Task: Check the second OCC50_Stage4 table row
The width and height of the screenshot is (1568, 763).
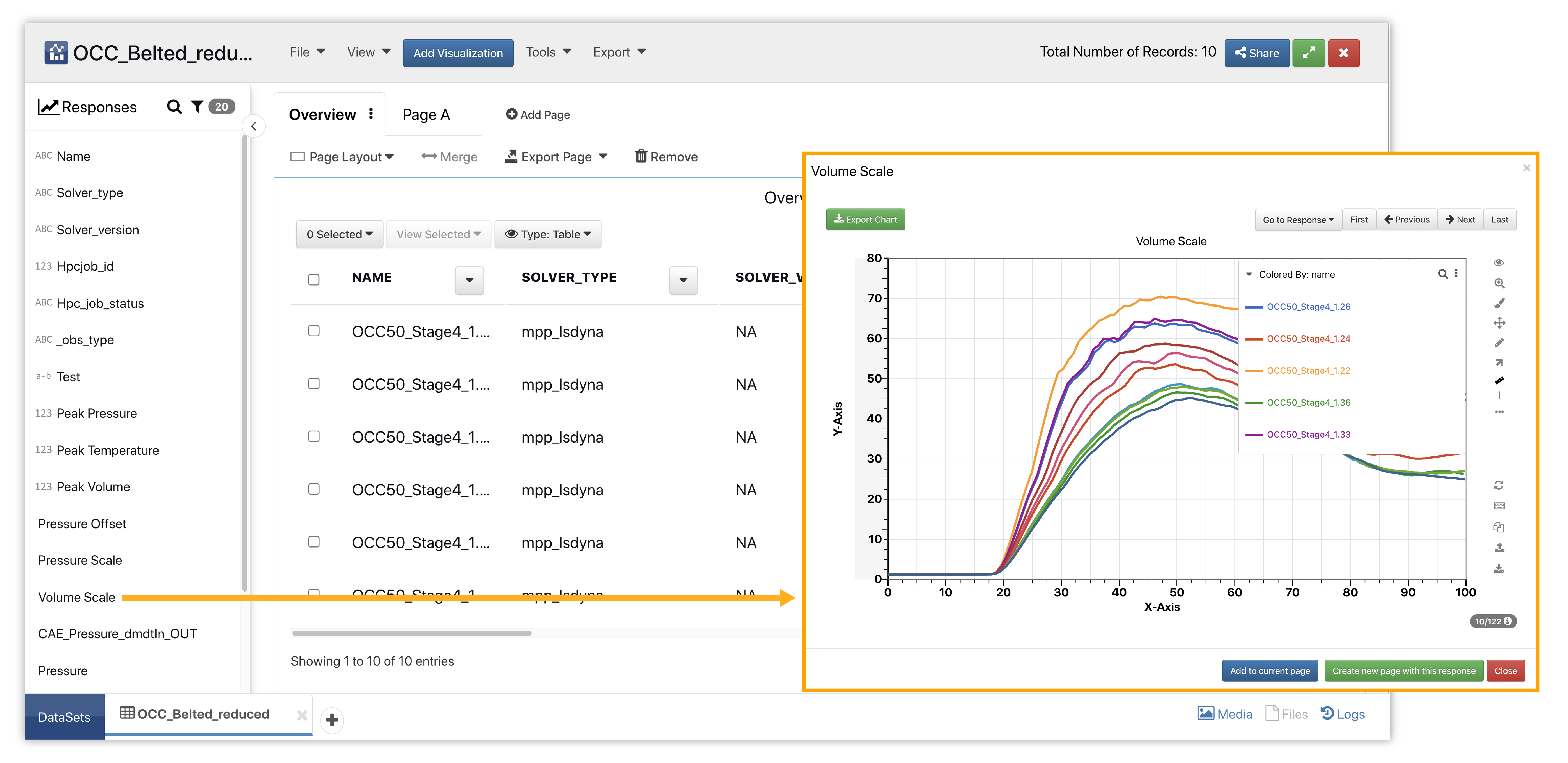Action: (x=313, y=384)
